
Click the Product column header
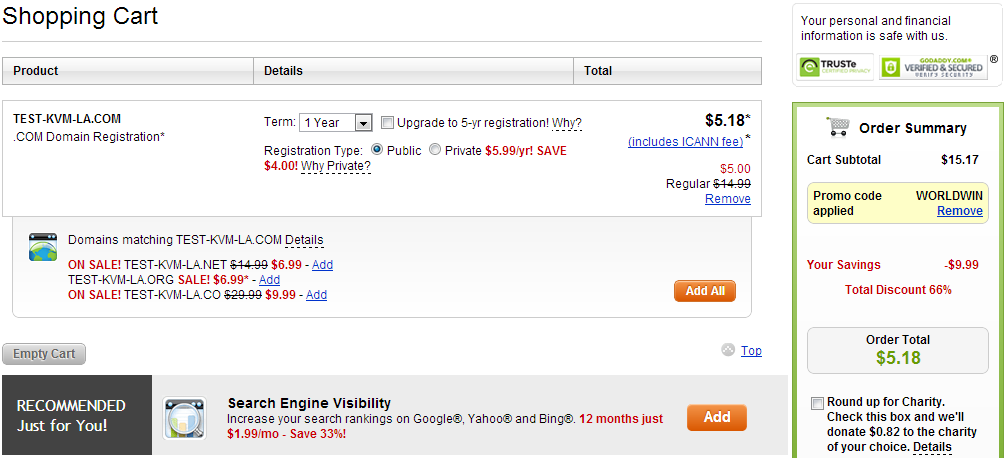[x=36, y=71]
